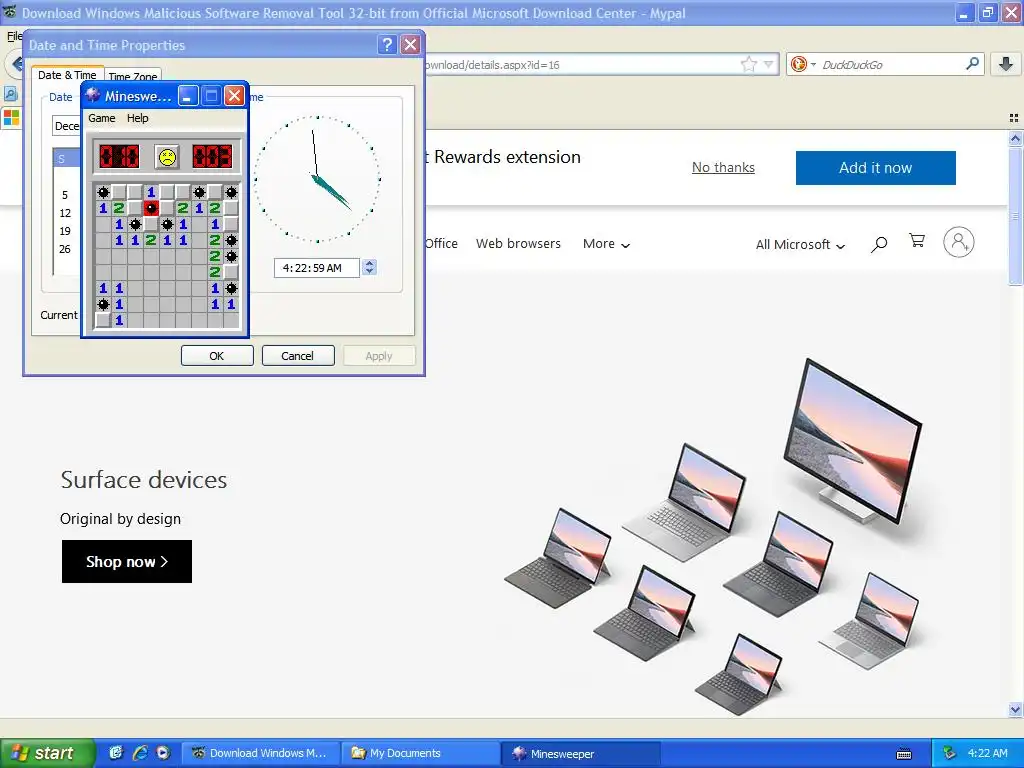The image size is (1024, 768).
Task: Click the page scrollbar down arrow
Action: pos(1015,709)
